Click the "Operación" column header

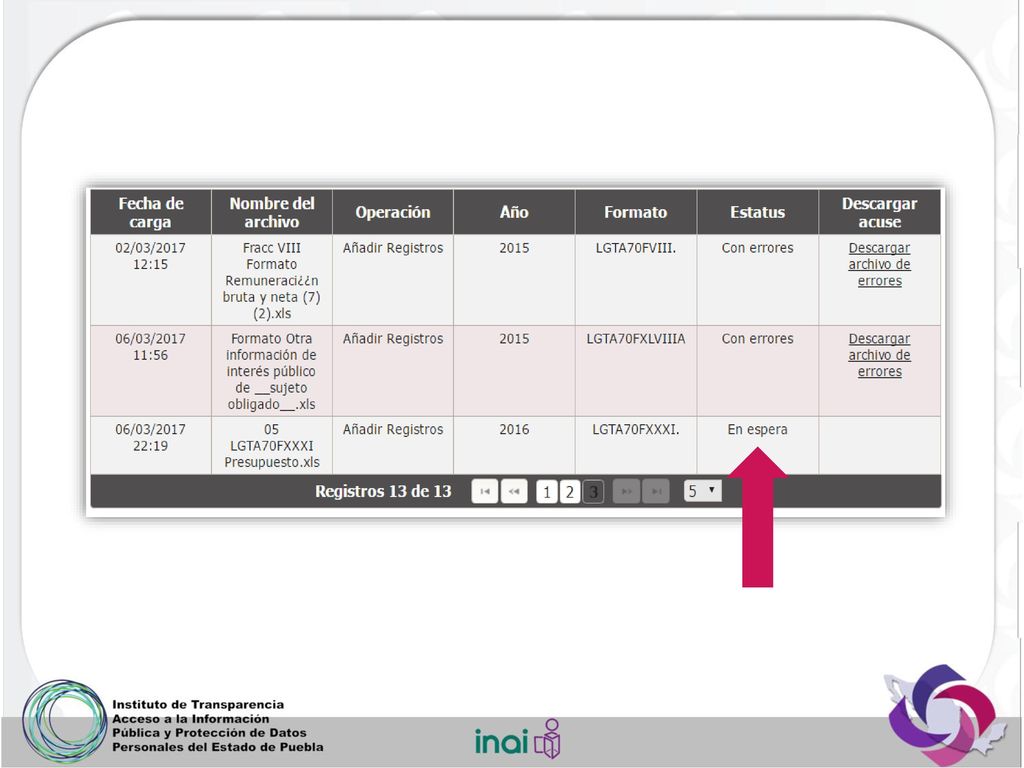pyautogui.click(x=392, y=212)
